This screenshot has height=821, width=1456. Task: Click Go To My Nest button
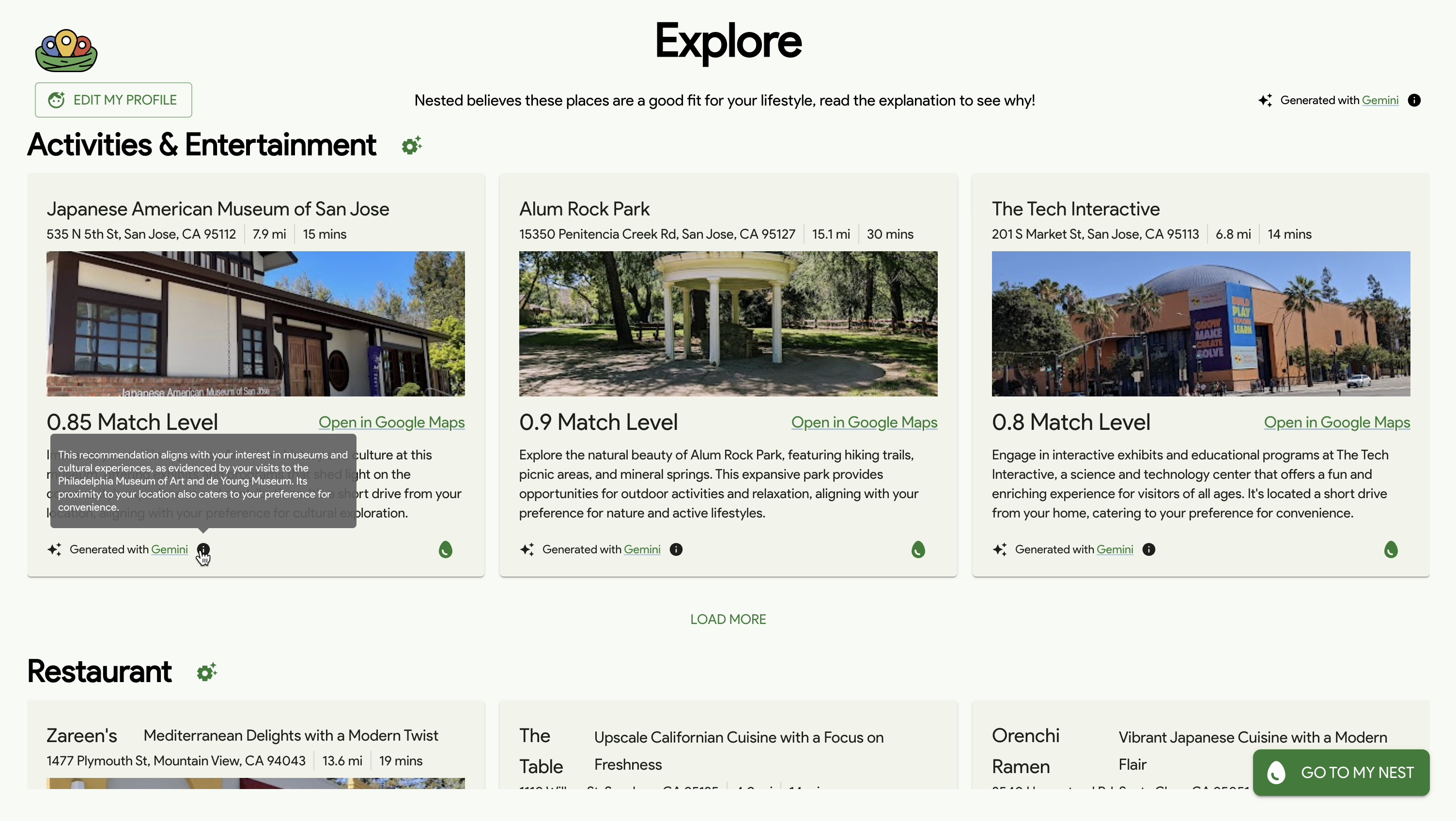pos(1341,773)
